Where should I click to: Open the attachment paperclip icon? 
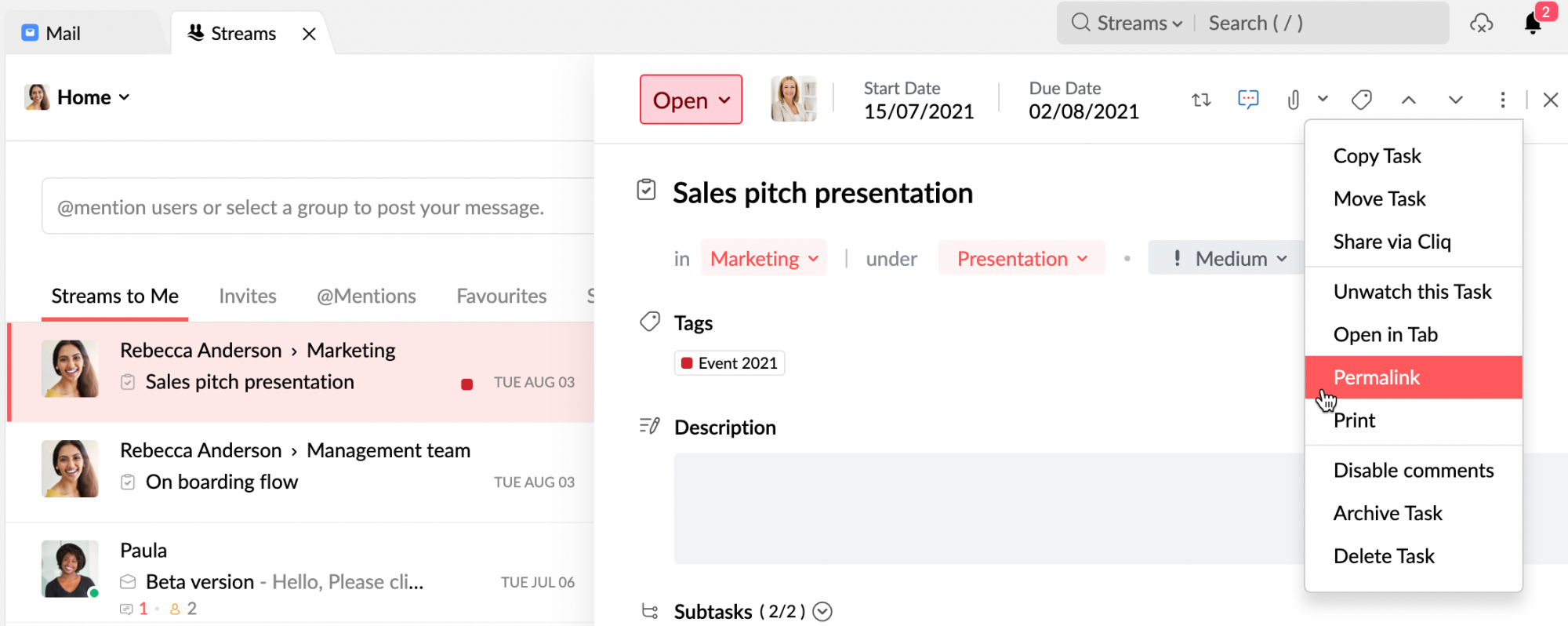(1294, 100)
